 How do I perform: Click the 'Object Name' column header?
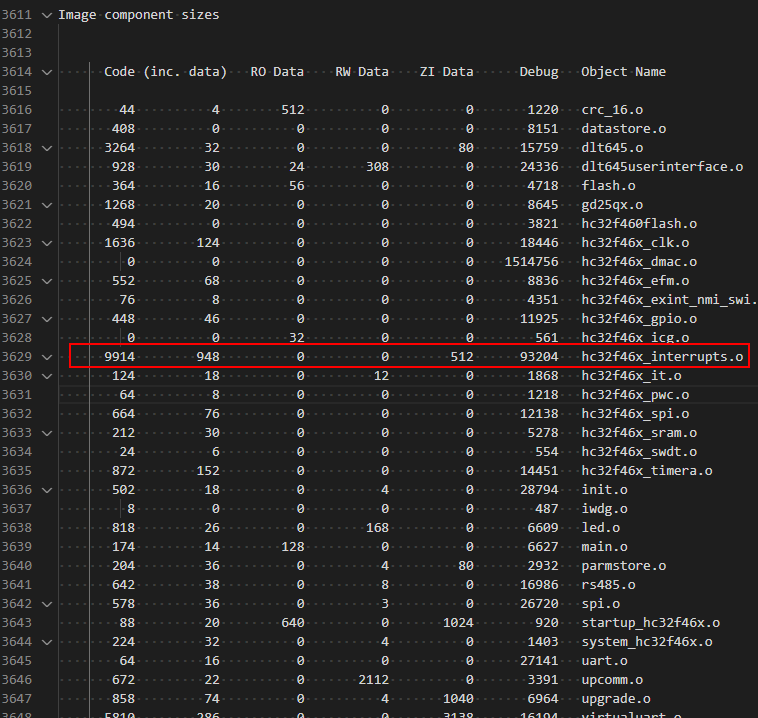623,72
